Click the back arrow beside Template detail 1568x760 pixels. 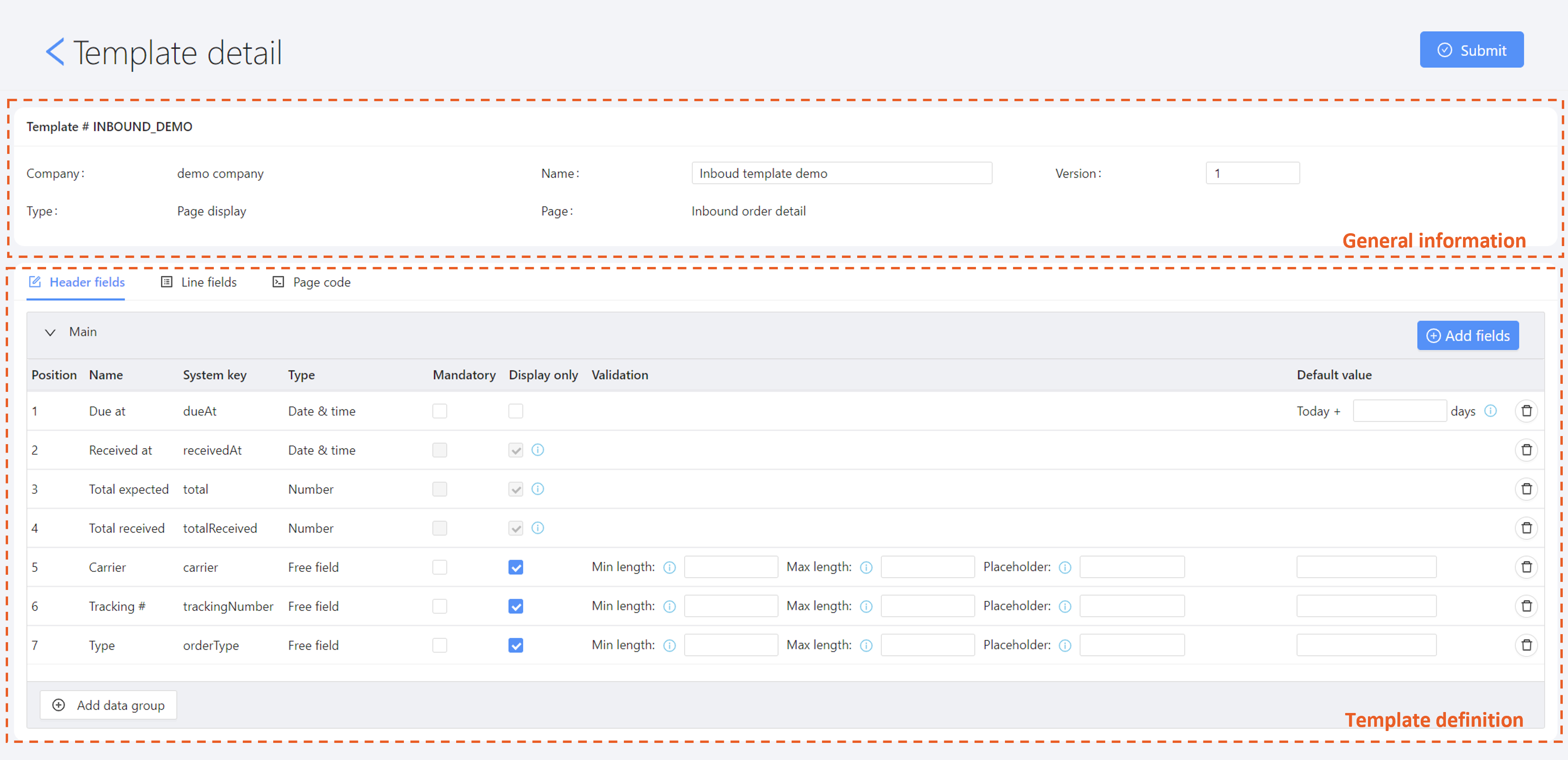(55, 52)
